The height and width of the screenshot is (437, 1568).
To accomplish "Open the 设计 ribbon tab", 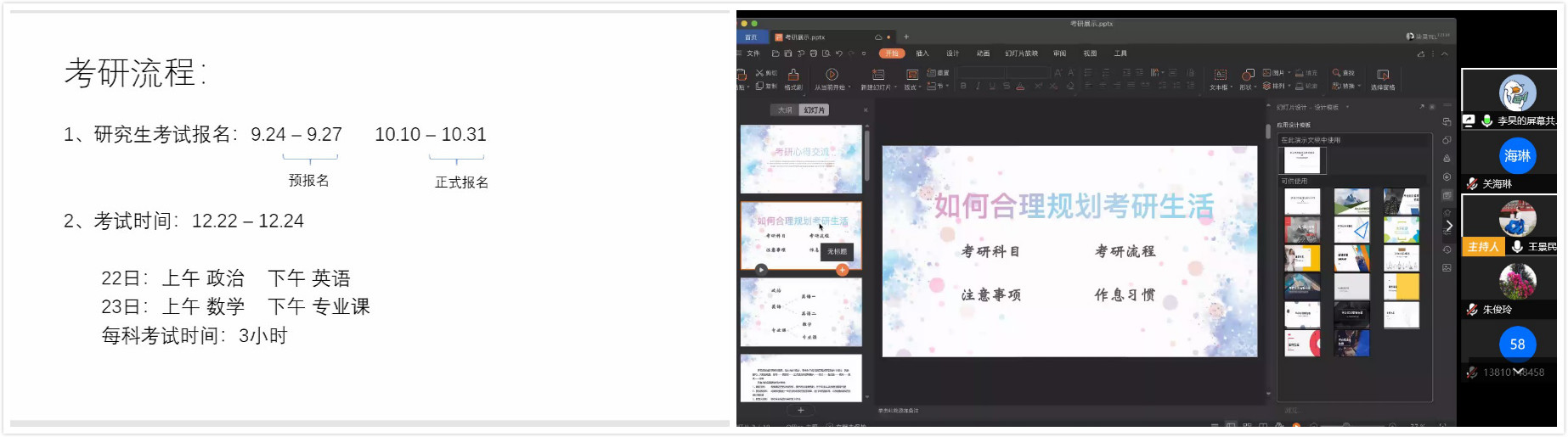I will point(952,53).
